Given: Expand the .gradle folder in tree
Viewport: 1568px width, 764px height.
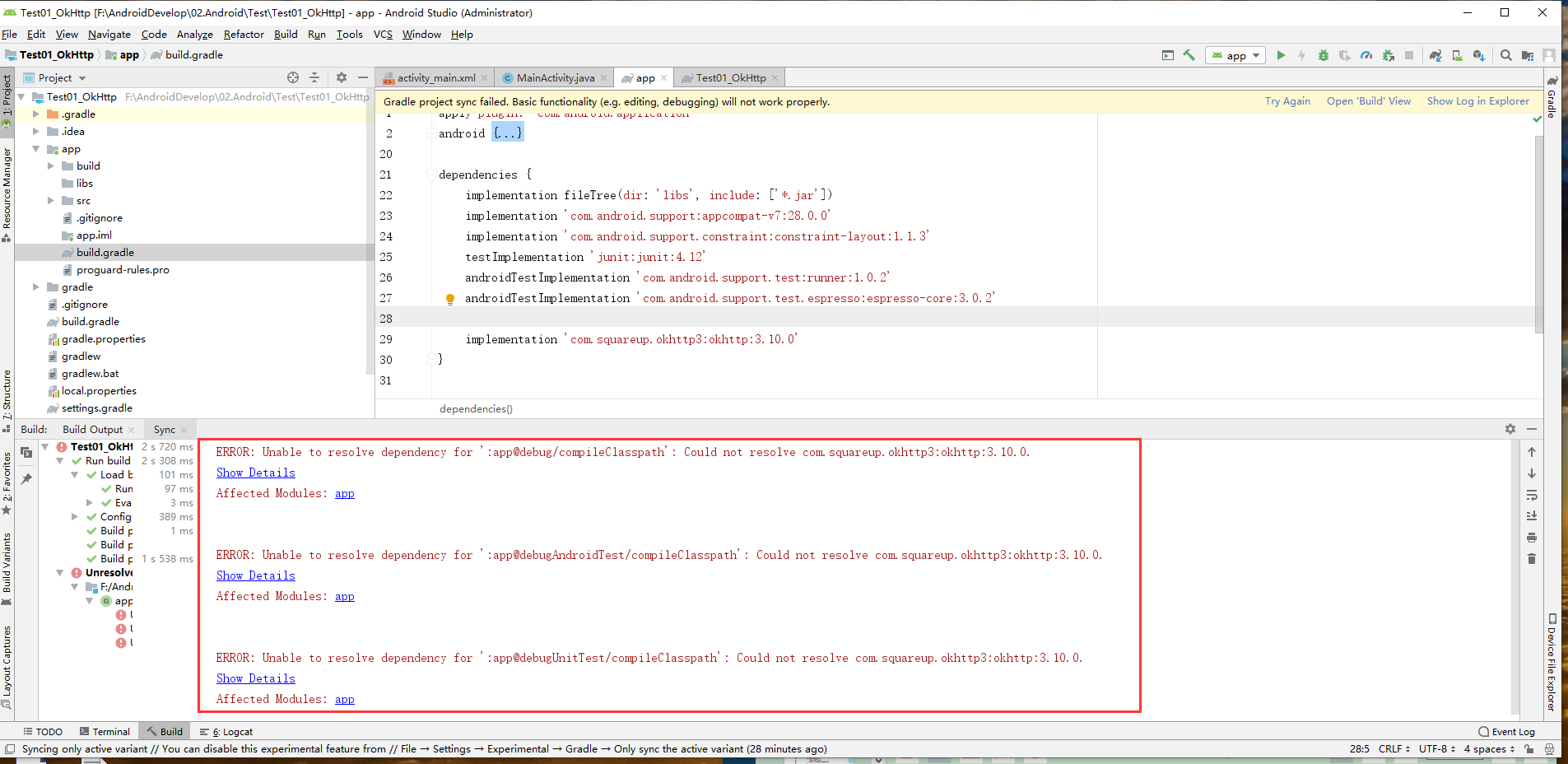Looking at the screenshot, I should pyautogui.click(x=36, y=114).
